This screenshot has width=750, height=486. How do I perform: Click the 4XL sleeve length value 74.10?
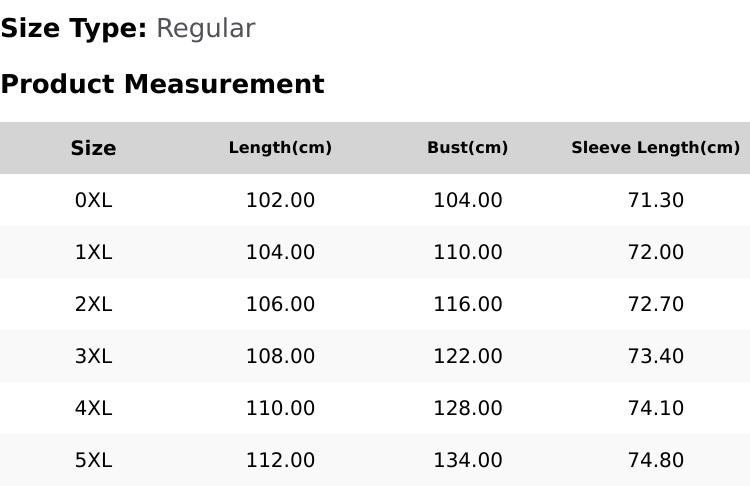pyautogui.click(x=656, y=409)
